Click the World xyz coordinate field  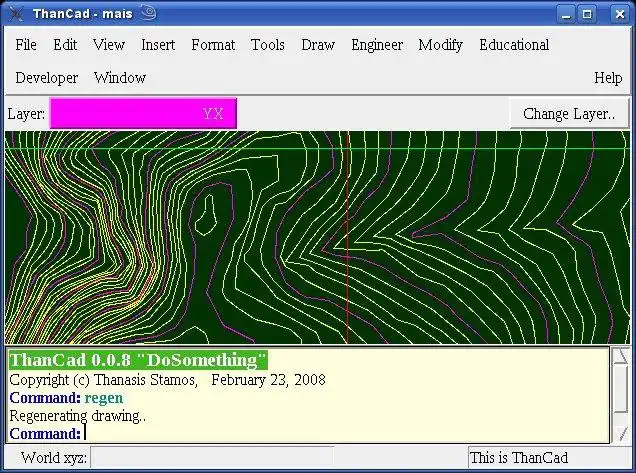(x=212, y=458)
